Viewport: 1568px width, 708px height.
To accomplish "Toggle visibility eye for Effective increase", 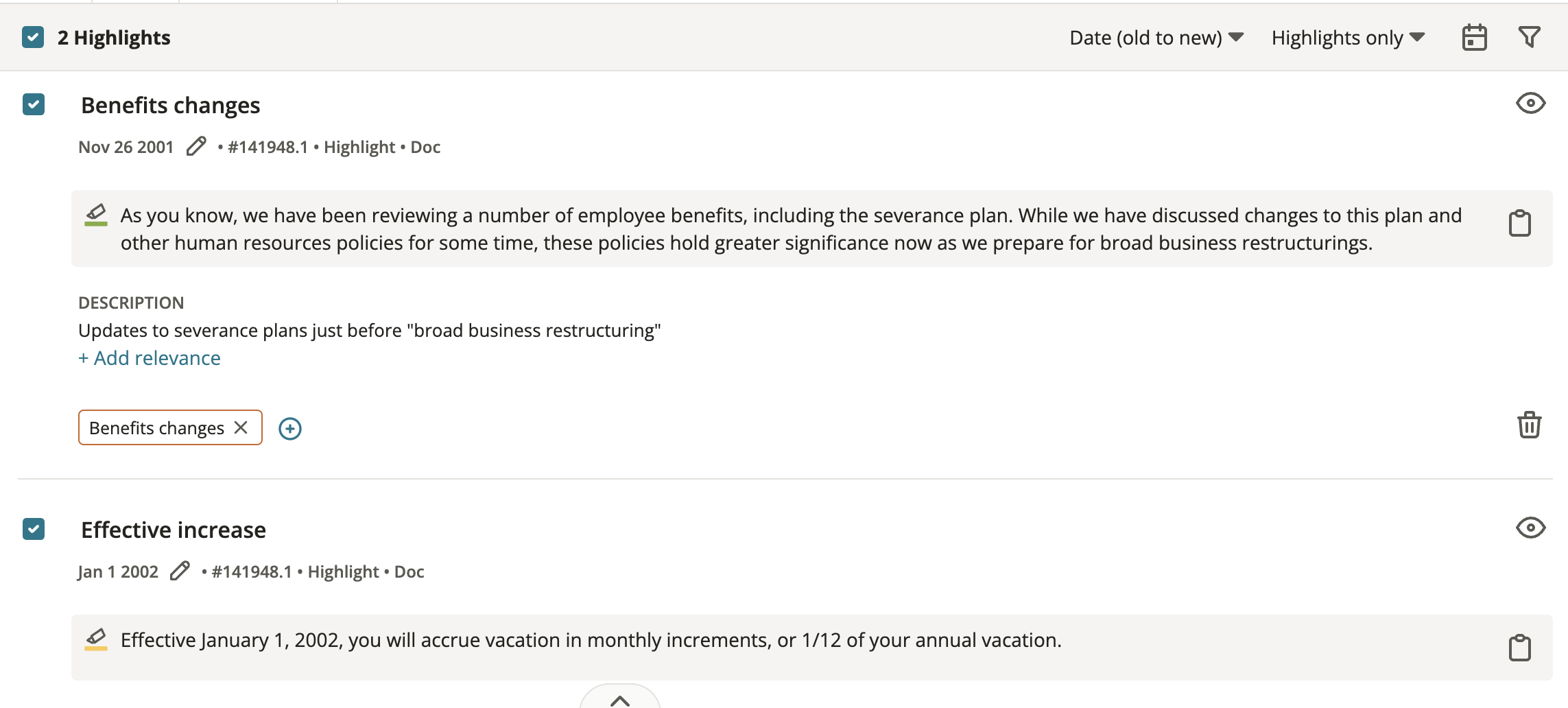I will pos(1530,528).
